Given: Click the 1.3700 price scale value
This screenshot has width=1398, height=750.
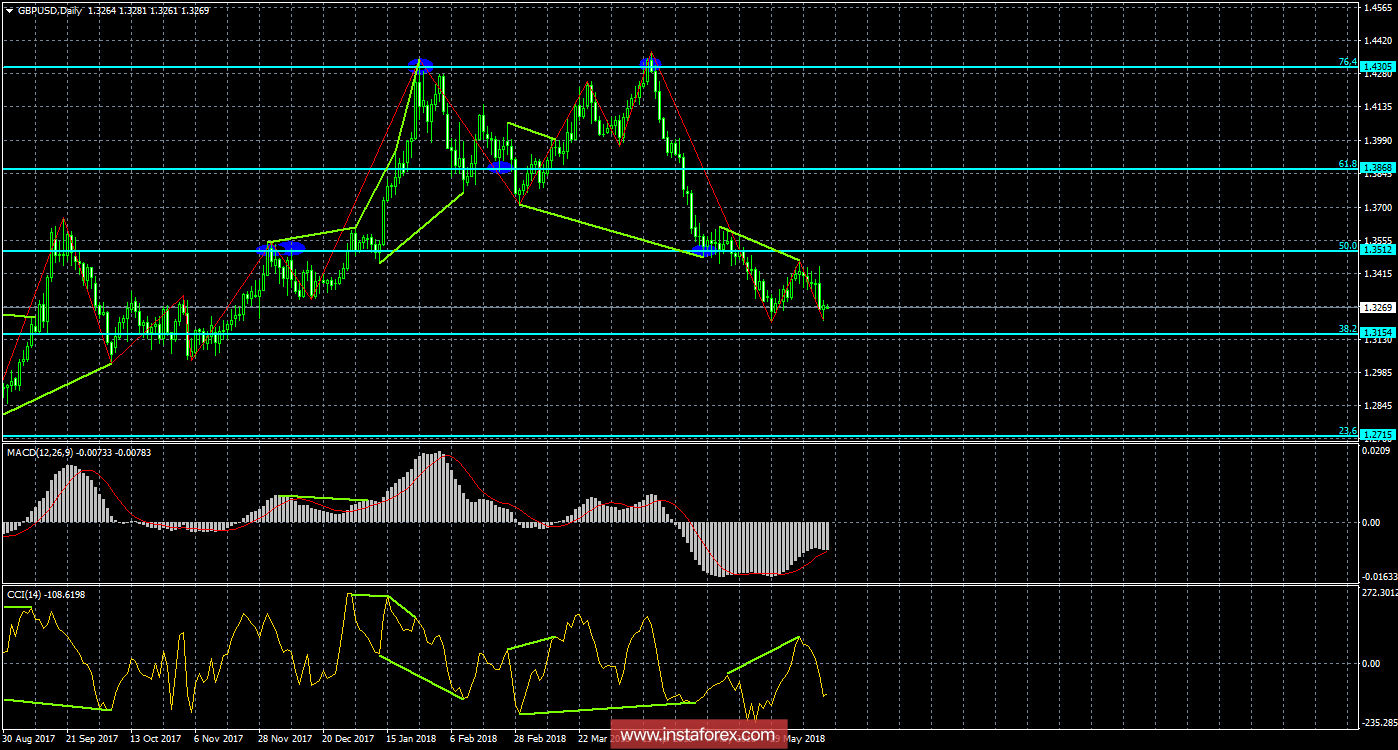Looking at the screenshot, I should [1377, 208].
